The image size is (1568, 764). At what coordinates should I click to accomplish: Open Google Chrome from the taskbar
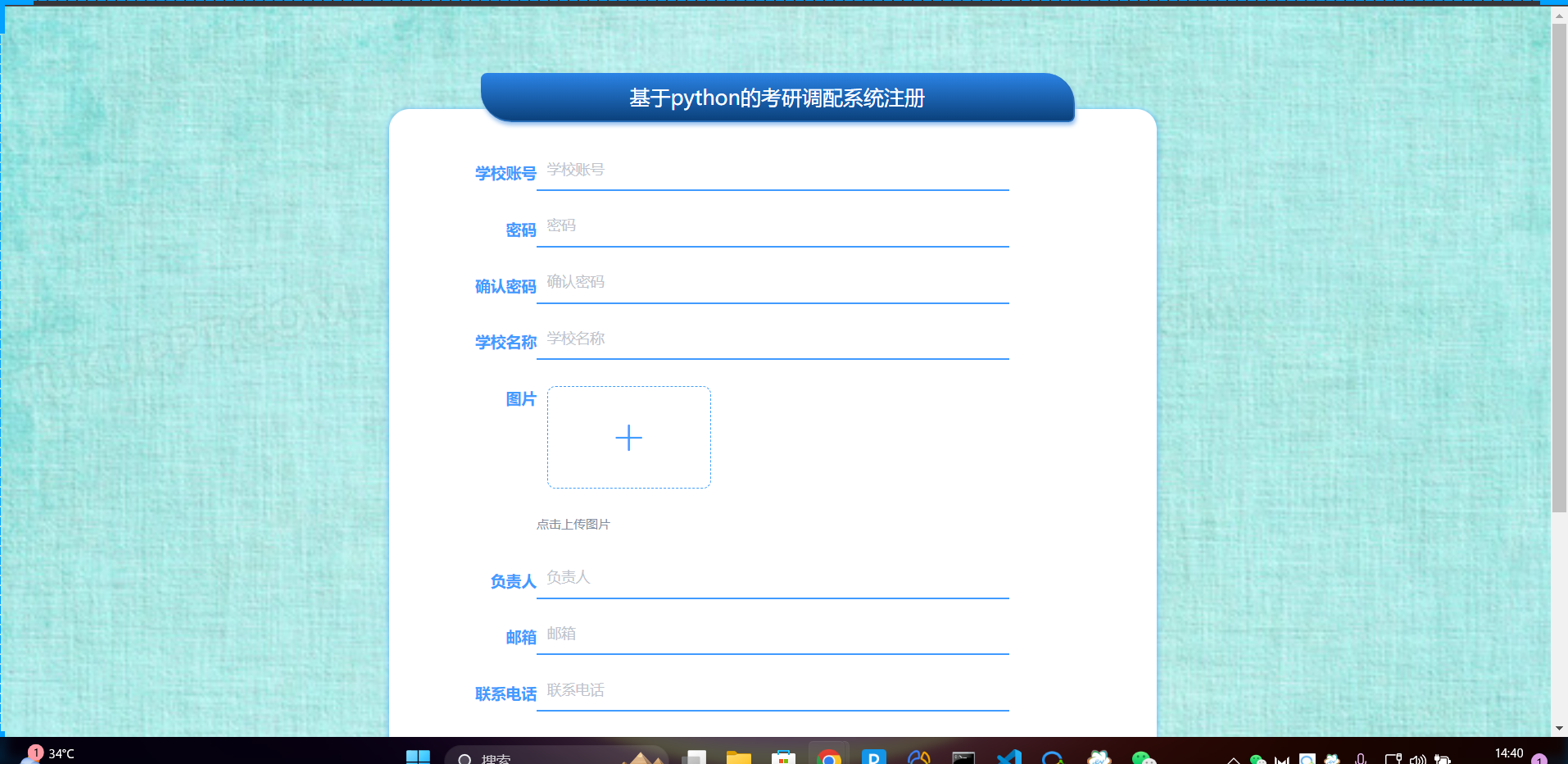point(828,756)
